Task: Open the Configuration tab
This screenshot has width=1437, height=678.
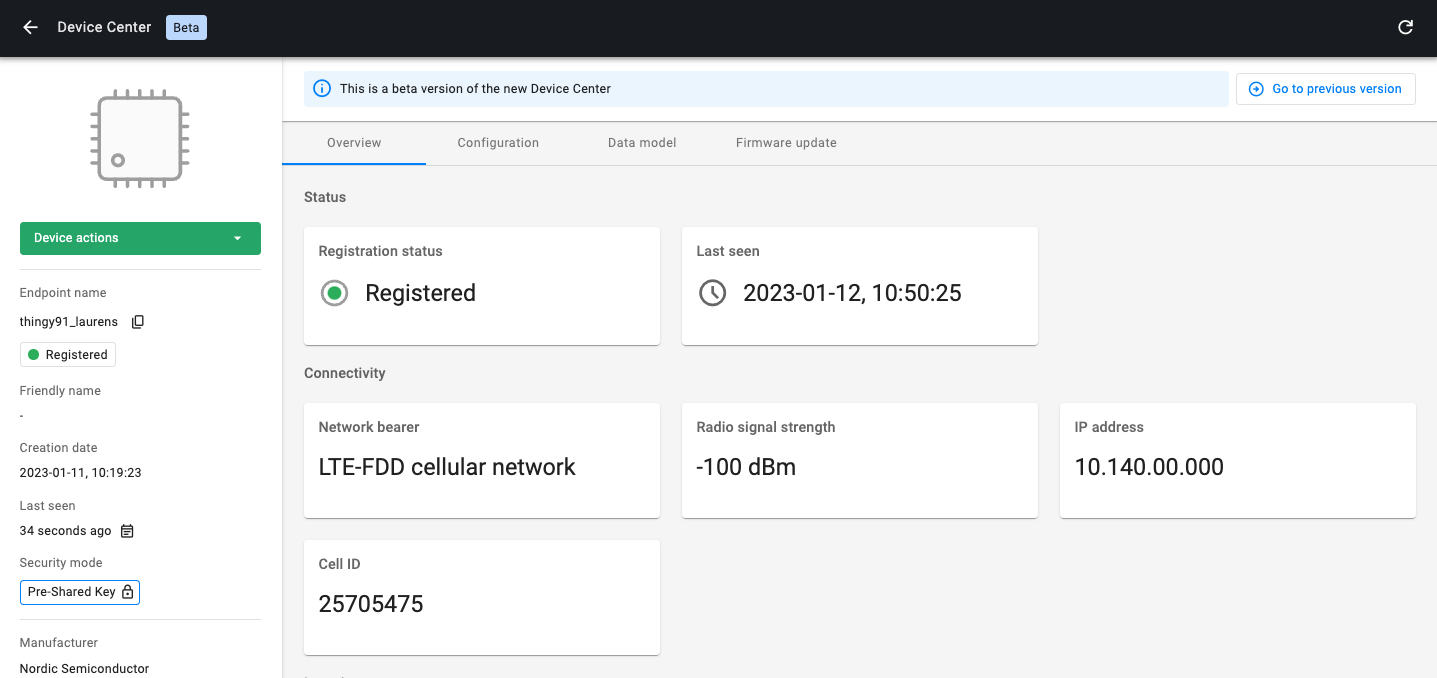Action: pos(498,143)
